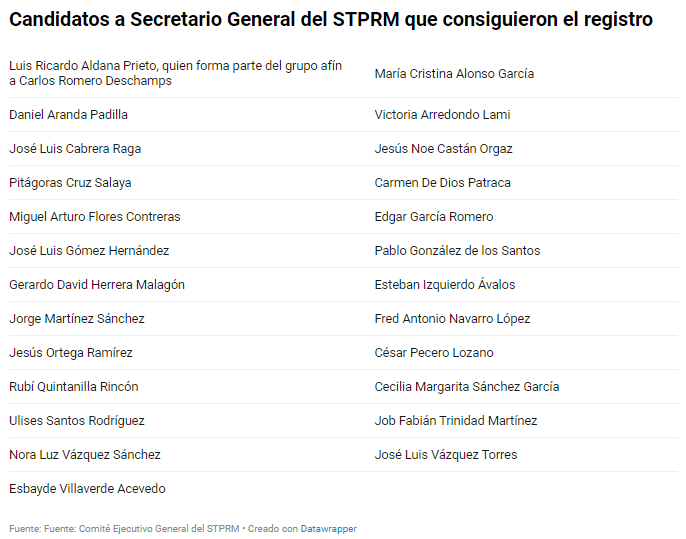Click the Datawrapper link in footer
The width and height of the screenshot is (686, 539).
[329, 528]
